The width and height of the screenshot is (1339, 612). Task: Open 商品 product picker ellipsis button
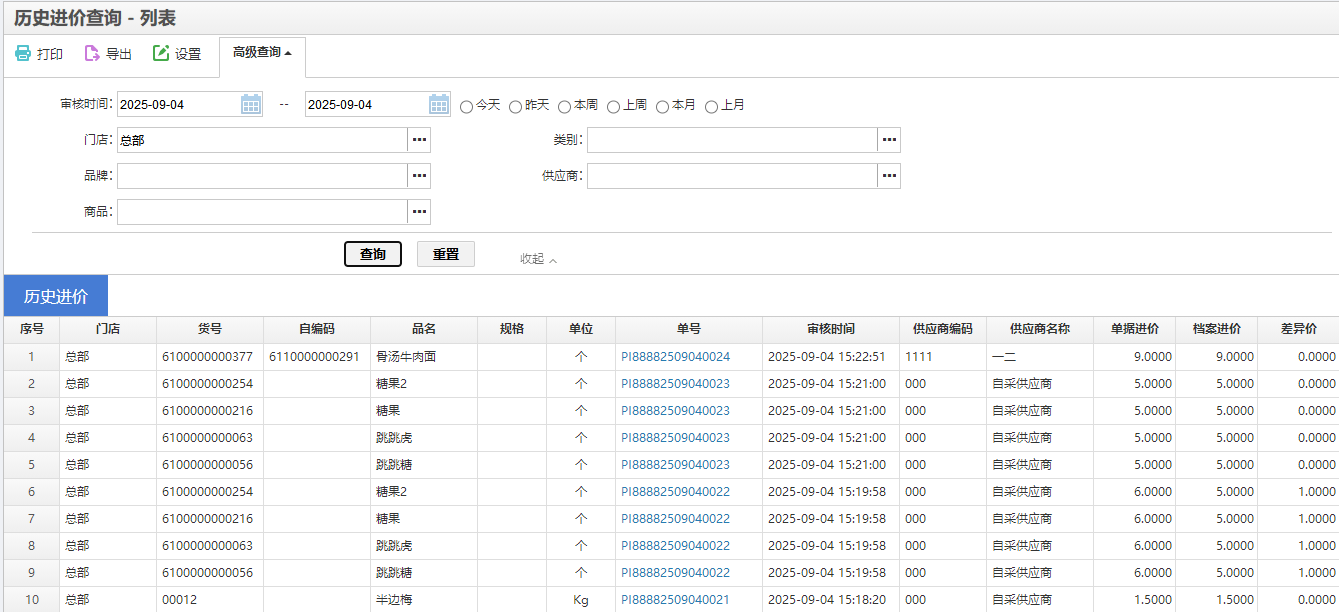pyautogui.click(x=419, y=212)
